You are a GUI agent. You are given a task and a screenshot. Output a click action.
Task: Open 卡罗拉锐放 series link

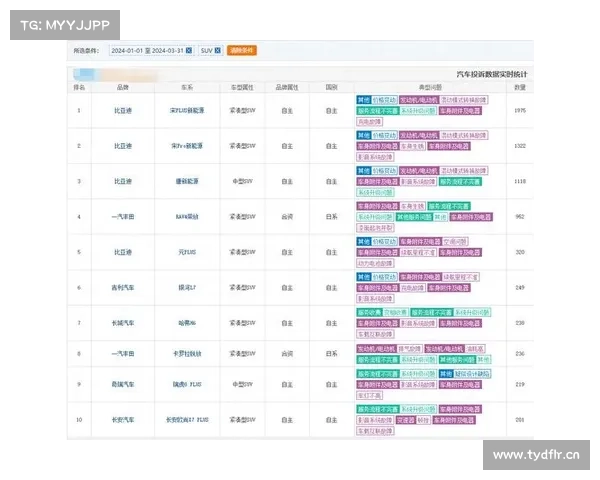(187, 354)
